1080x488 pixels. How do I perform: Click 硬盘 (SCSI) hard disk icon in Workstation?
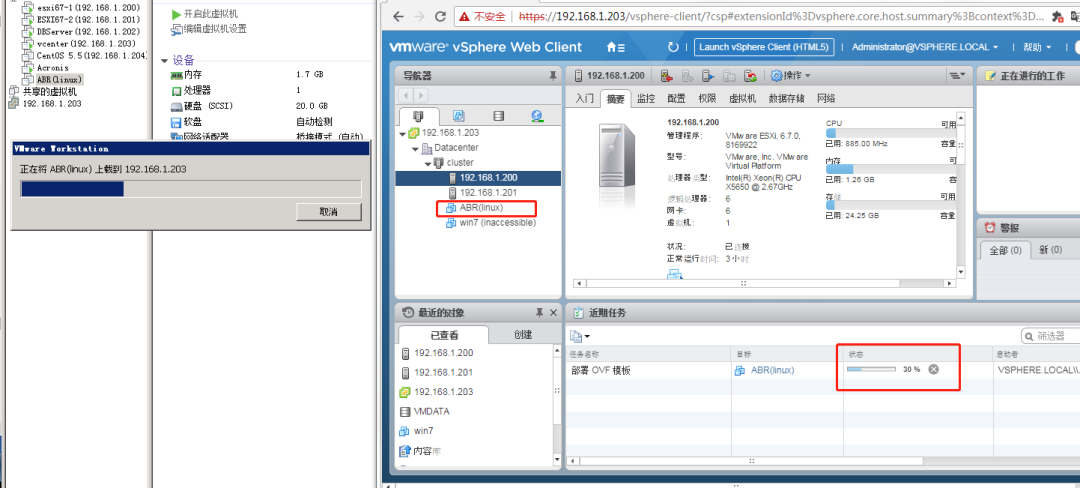[x=176, y=106]
